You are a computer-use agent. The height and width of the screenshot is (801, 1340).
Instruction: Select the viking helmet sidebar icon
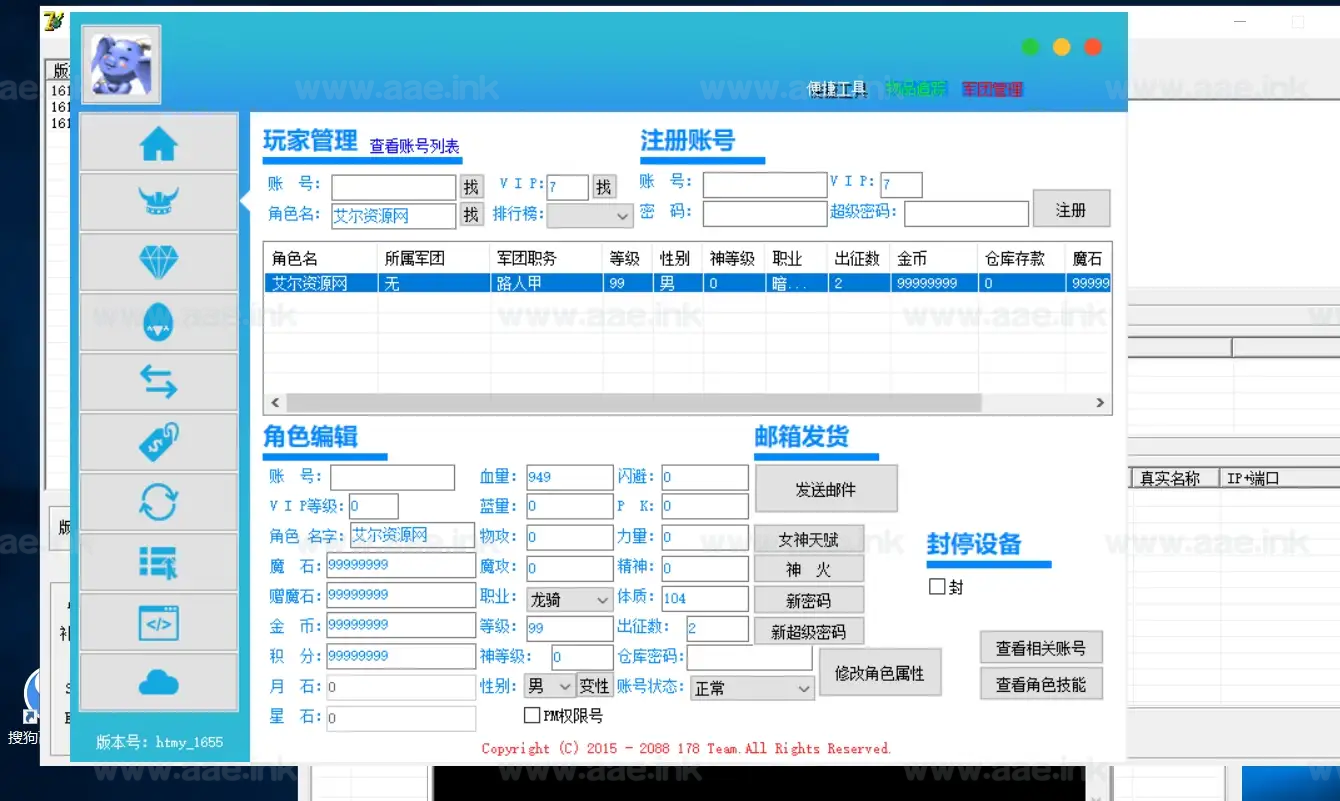tap(158, 203)
